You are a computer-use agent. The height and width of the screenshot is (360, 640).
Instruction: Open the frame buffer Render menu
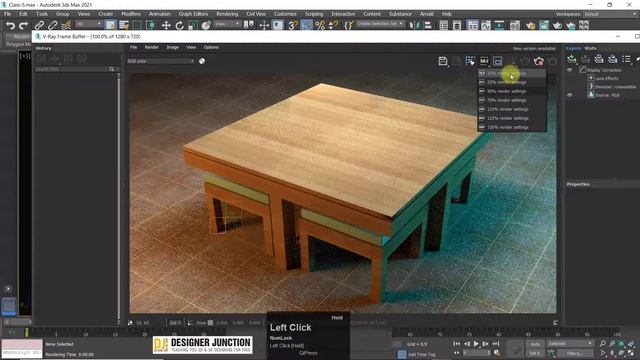tap(151, 47)
